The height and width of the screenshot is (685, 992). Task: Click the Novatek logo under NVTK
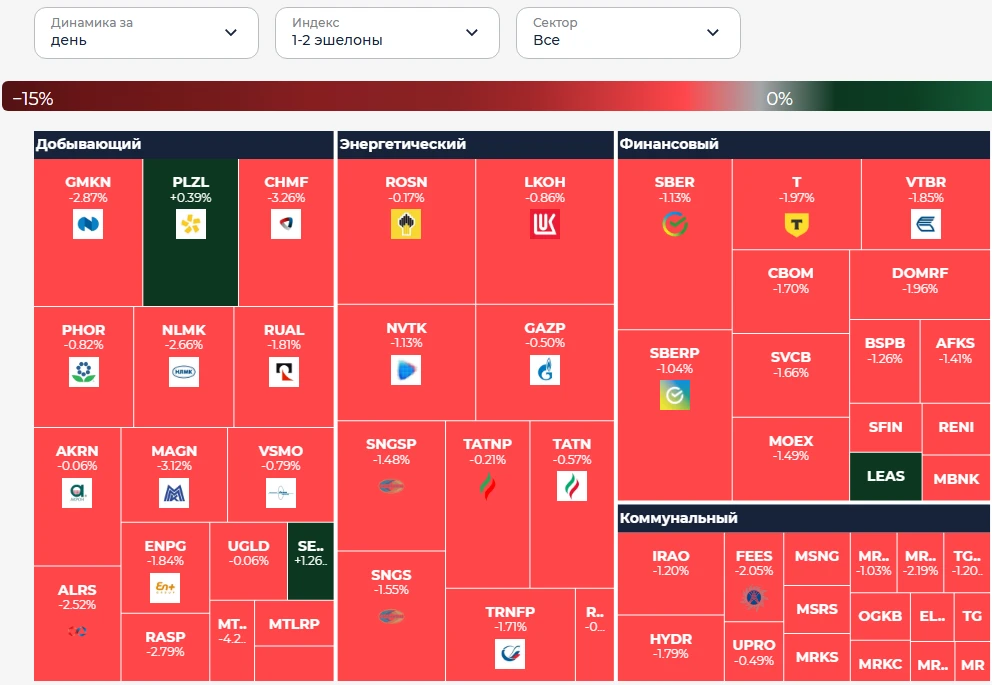click(406, 370)
